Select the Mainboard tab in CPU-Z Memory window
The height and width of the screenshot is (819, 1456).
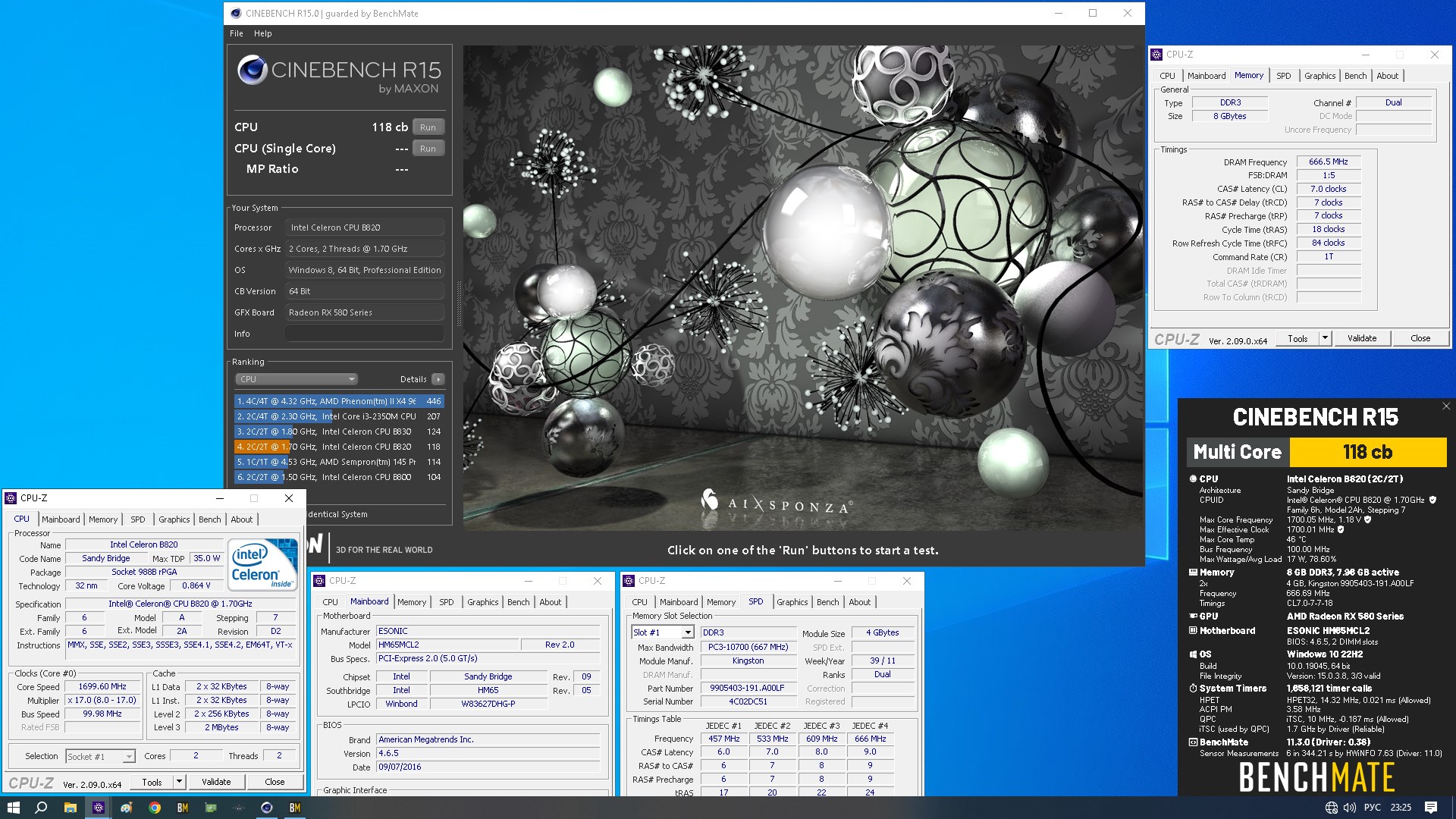(1206, 76)
